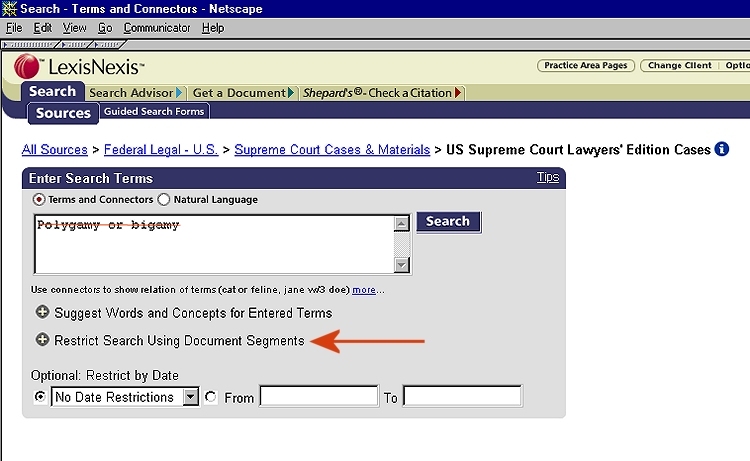Image resolution: width=750 pixels, height=461 pixels.
Task: Collapse the first Netscape toolbar grip handle
Action: click(29, 44)
